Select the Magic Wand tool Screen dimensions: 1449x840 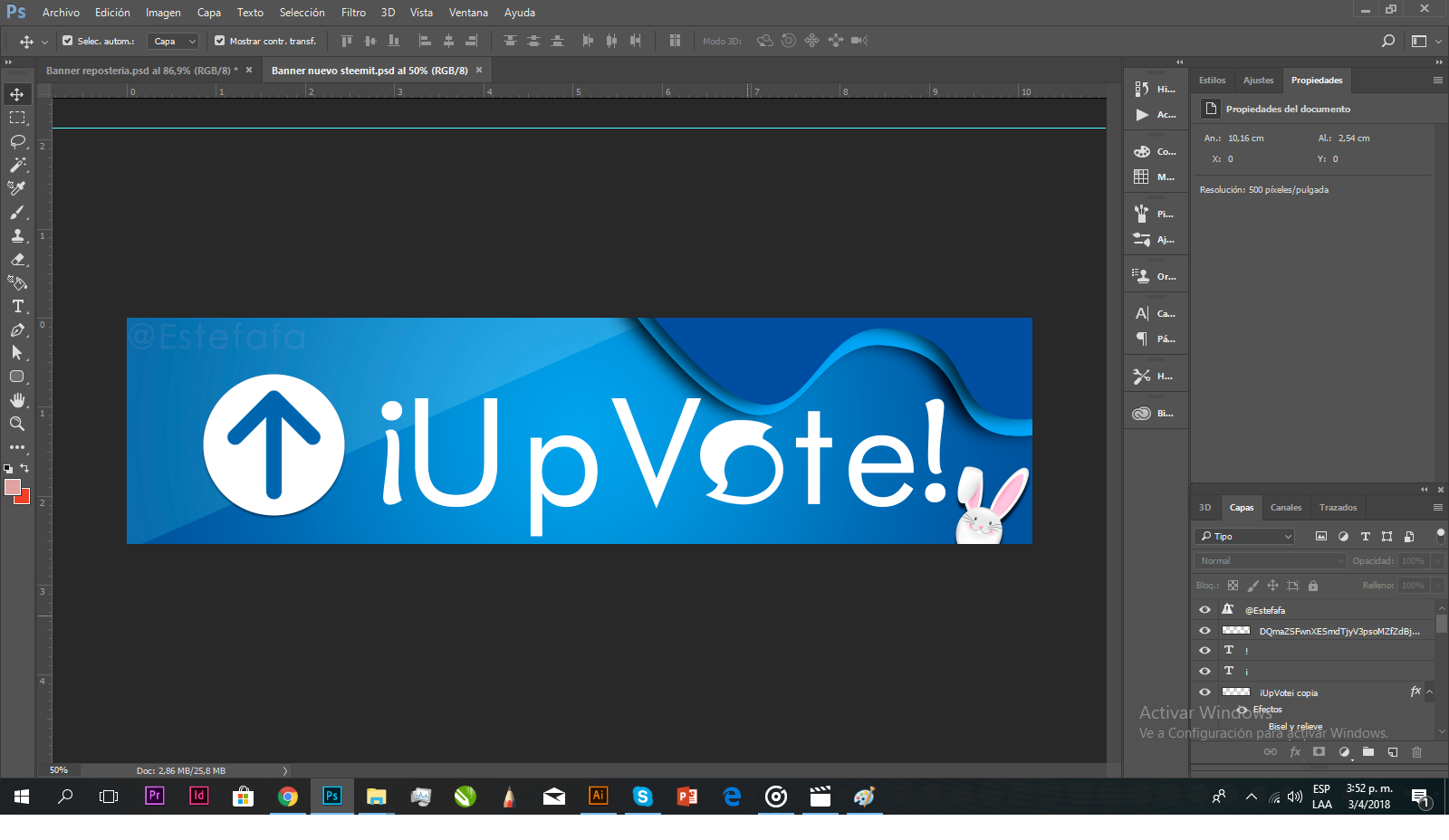pos(17,165)
